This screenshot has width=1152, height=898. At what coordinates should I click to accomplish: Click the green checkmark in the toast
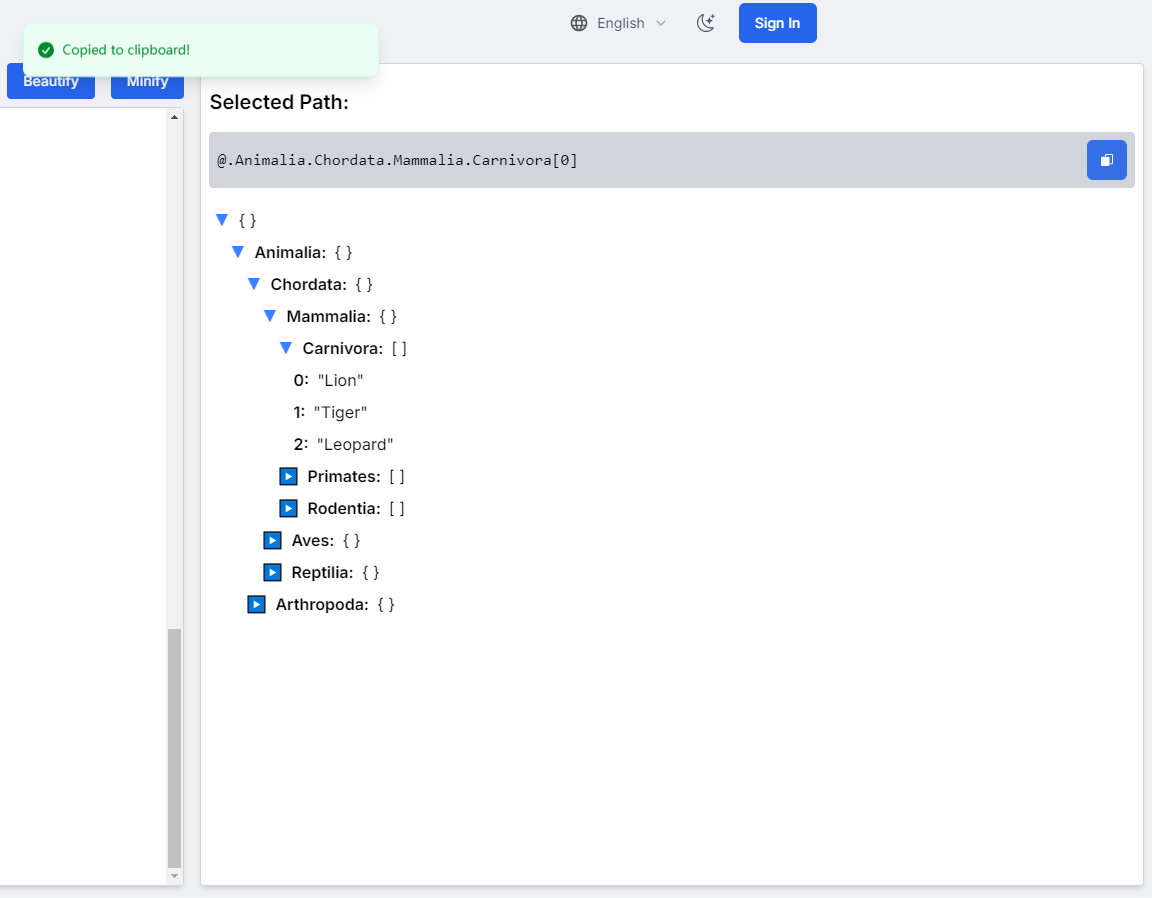pos(46,47)
